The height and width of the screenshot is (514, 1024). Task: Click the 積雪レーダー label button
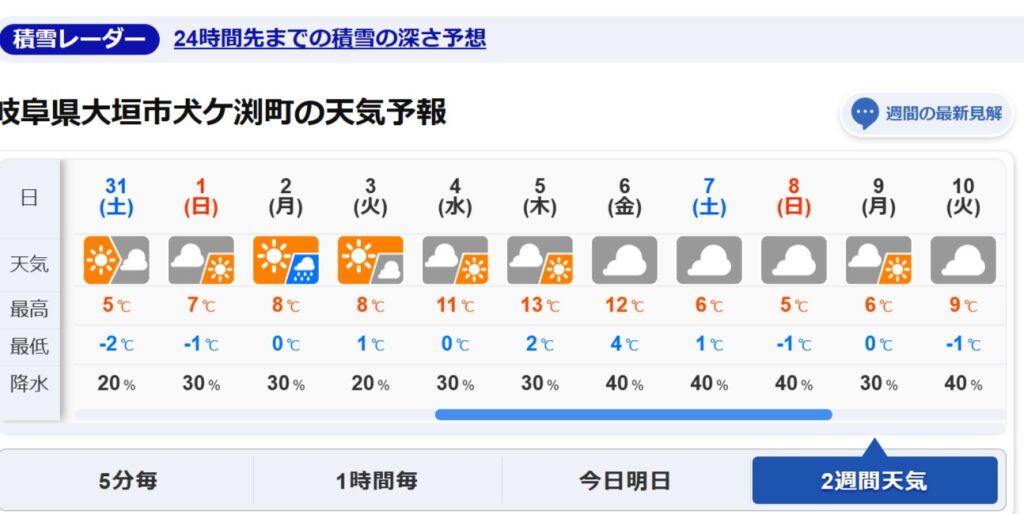coord(80,39)
